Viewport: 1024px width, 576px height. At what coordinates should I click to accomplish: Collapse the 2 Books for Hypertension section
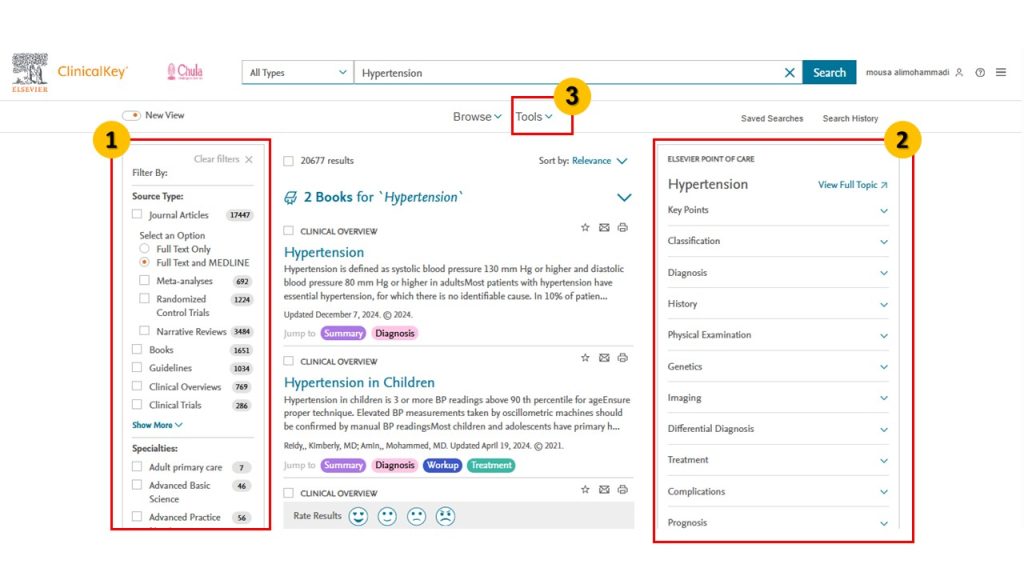coord(624,197)
